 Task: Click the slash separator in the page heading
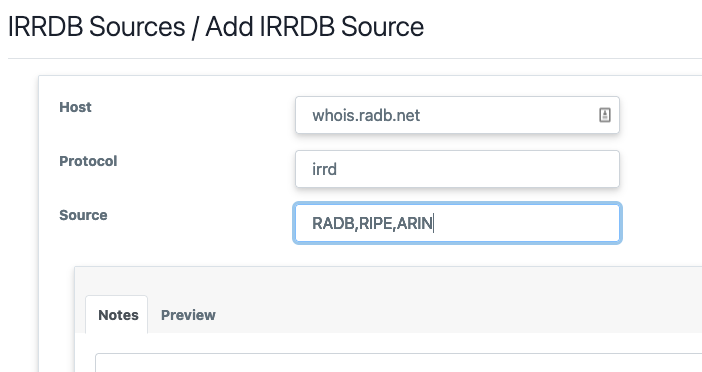click(x=195, y=27)
